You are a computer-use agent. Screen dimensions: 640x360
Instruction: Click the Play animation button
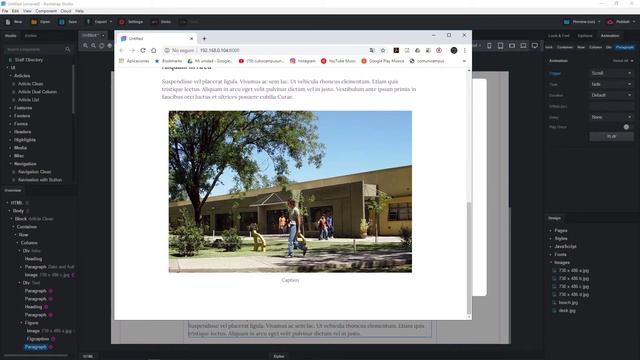pyautogui.click(x=611, y=136)
